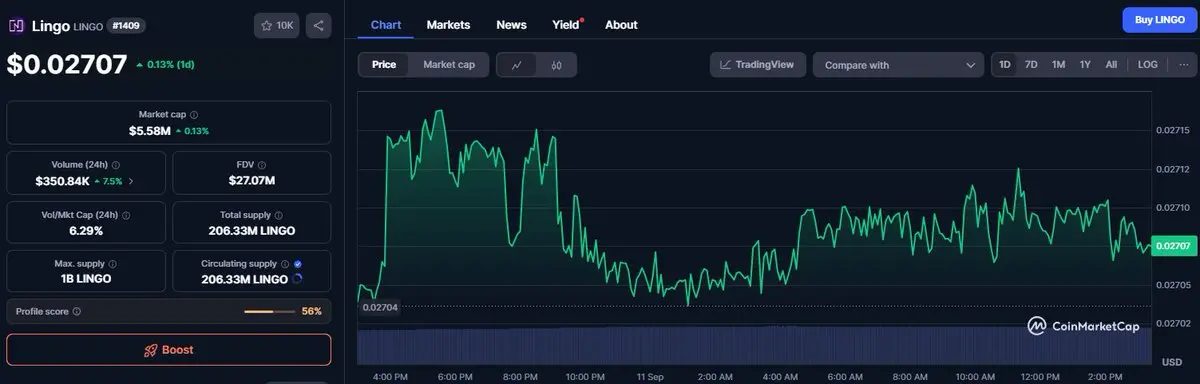The image size is (1200, 384).
Task: Set chart range to 7D
Action: [1031, 65]
